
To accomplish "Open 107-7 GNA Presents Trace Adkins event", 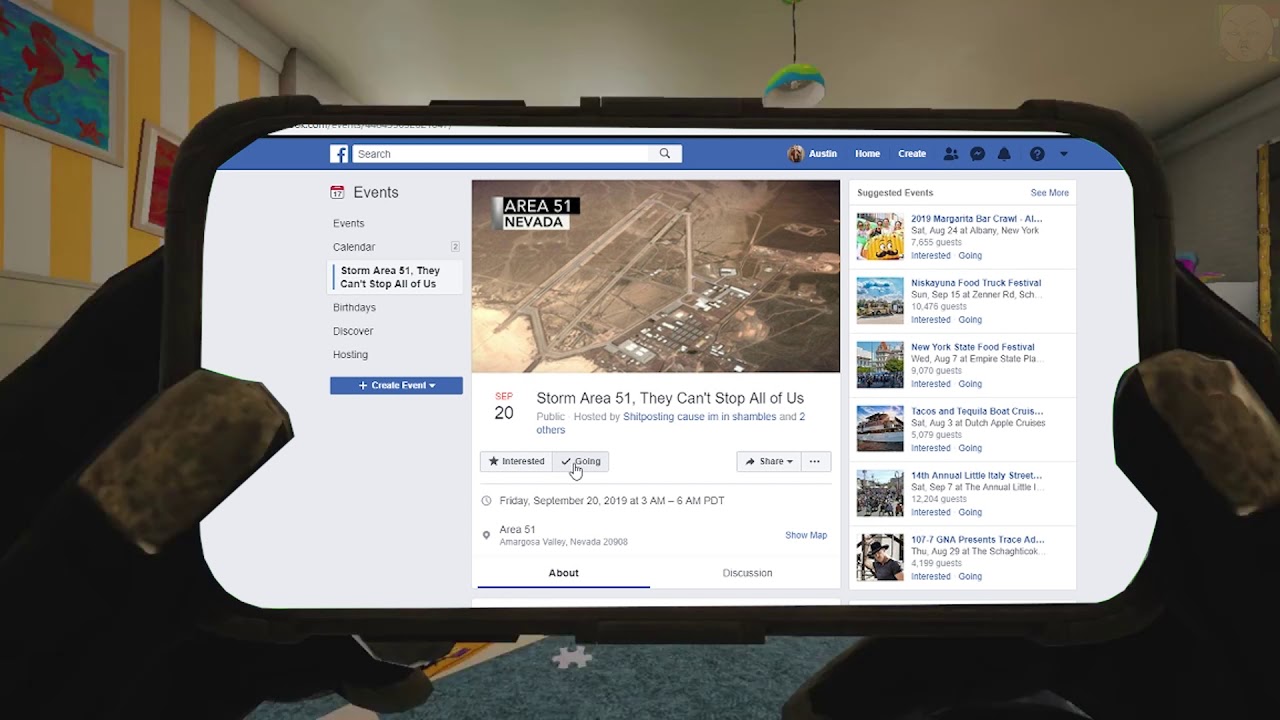I will [x=977, y=539].
